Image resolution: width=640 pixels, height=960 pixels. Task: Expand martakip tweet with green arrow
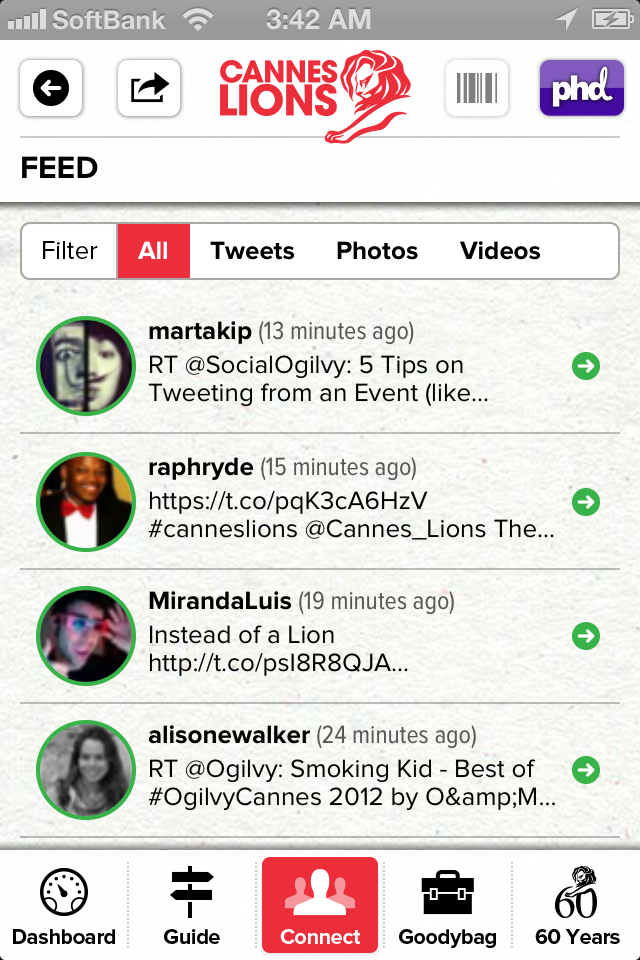[x=586, y=366]
